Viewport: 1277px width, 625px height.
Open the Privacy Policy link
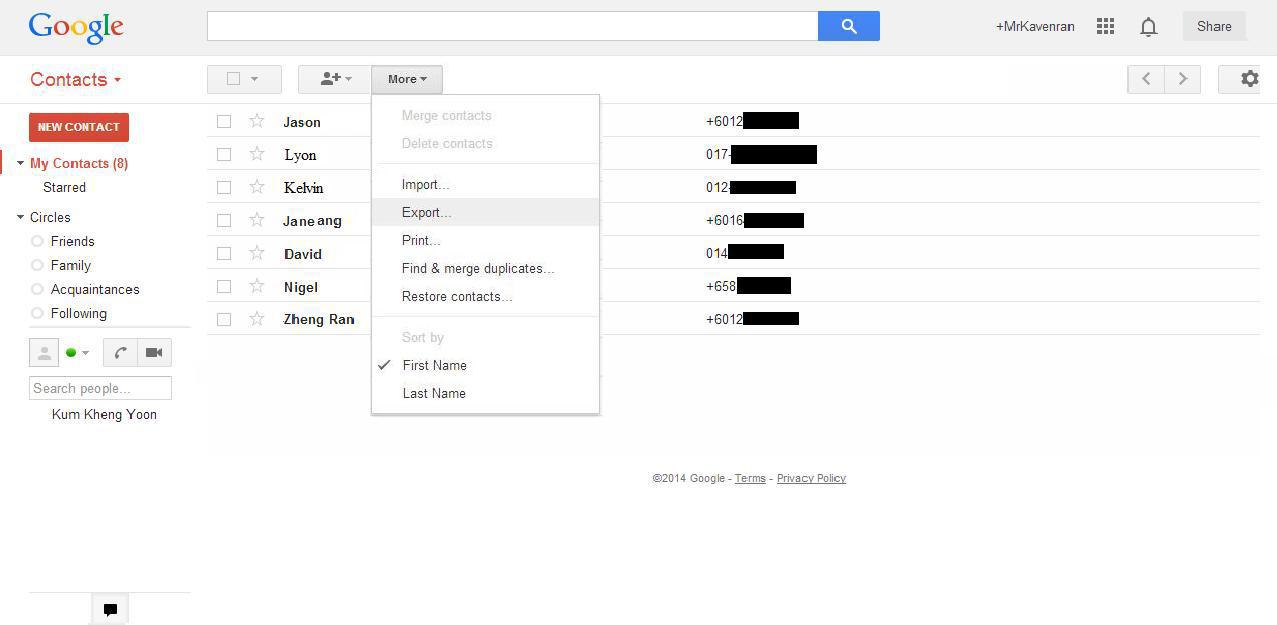810,478
